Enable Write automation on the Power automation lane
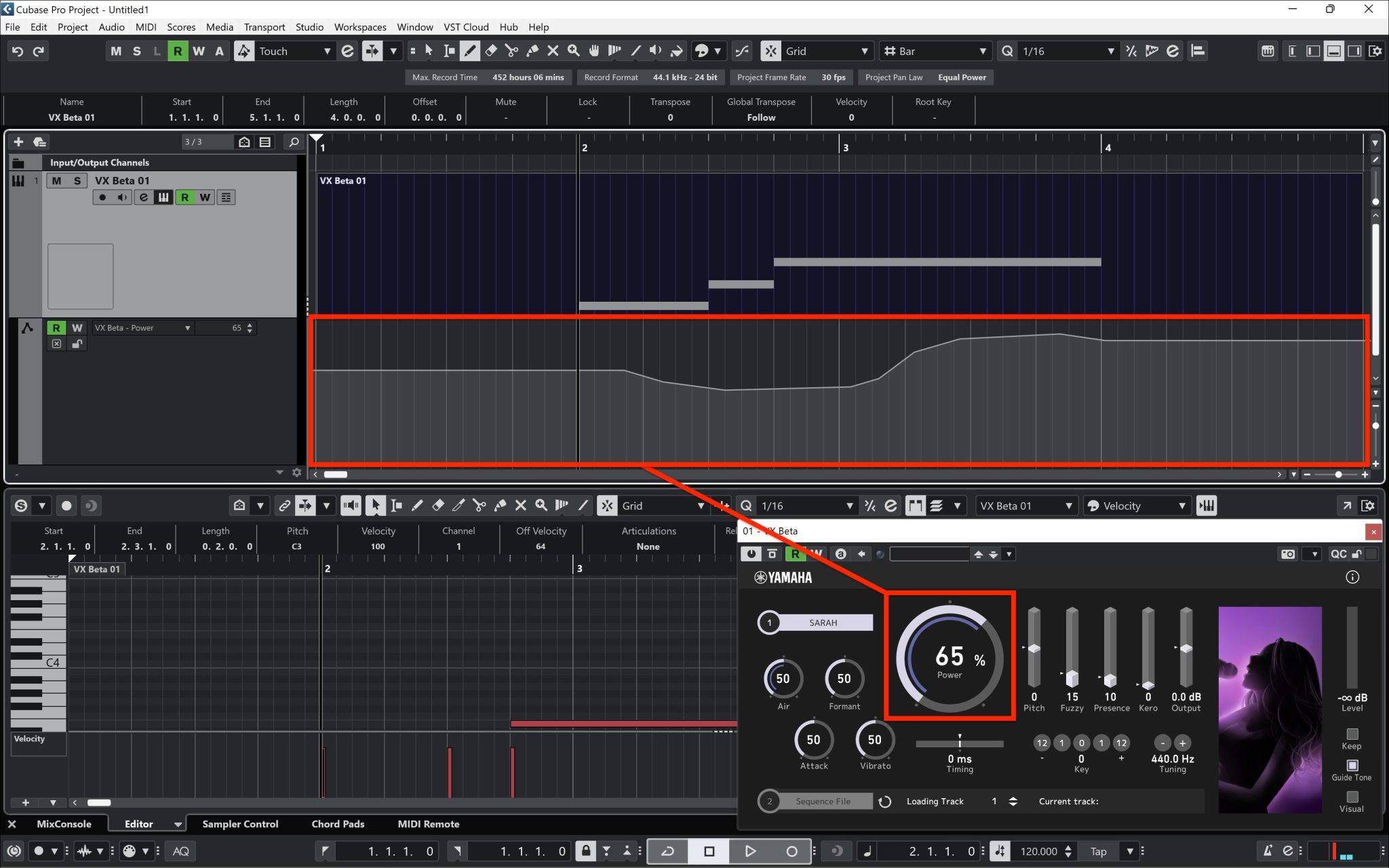 pos(77,328)
